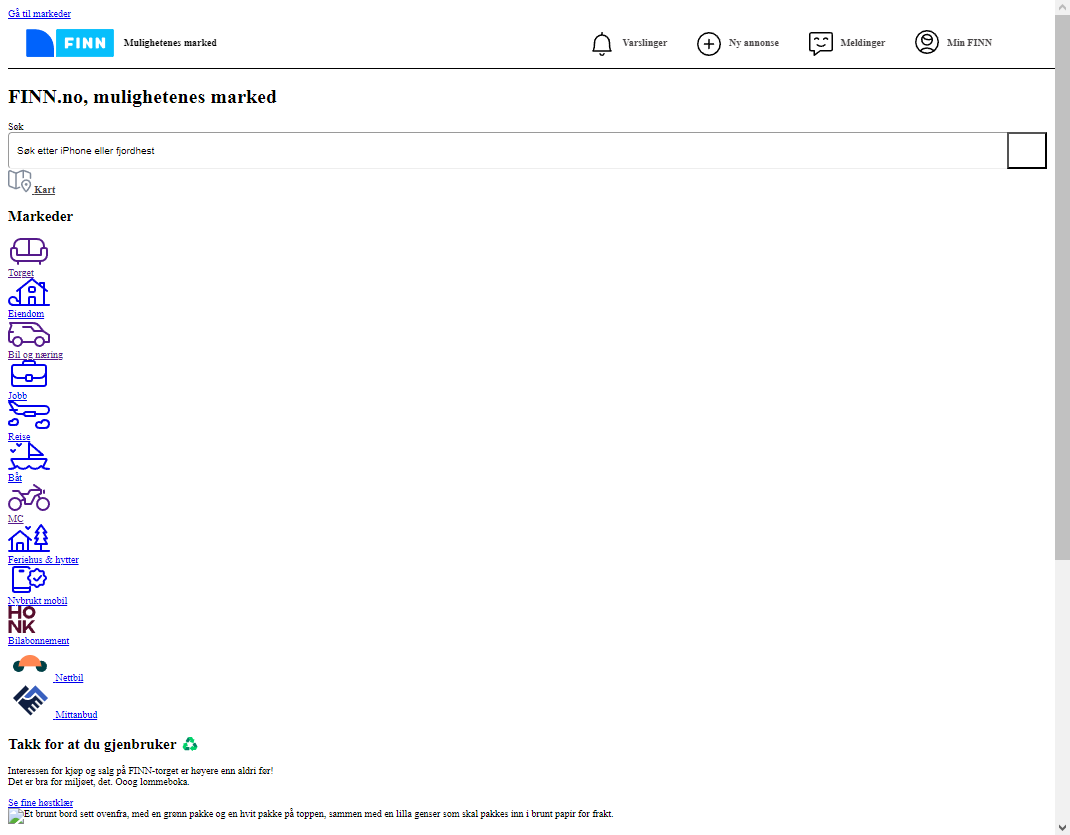Image resolution: width=1070 pixels, height=835 pixels.
Task: Click the Markeder heading
Action: [x=40, y=216]
